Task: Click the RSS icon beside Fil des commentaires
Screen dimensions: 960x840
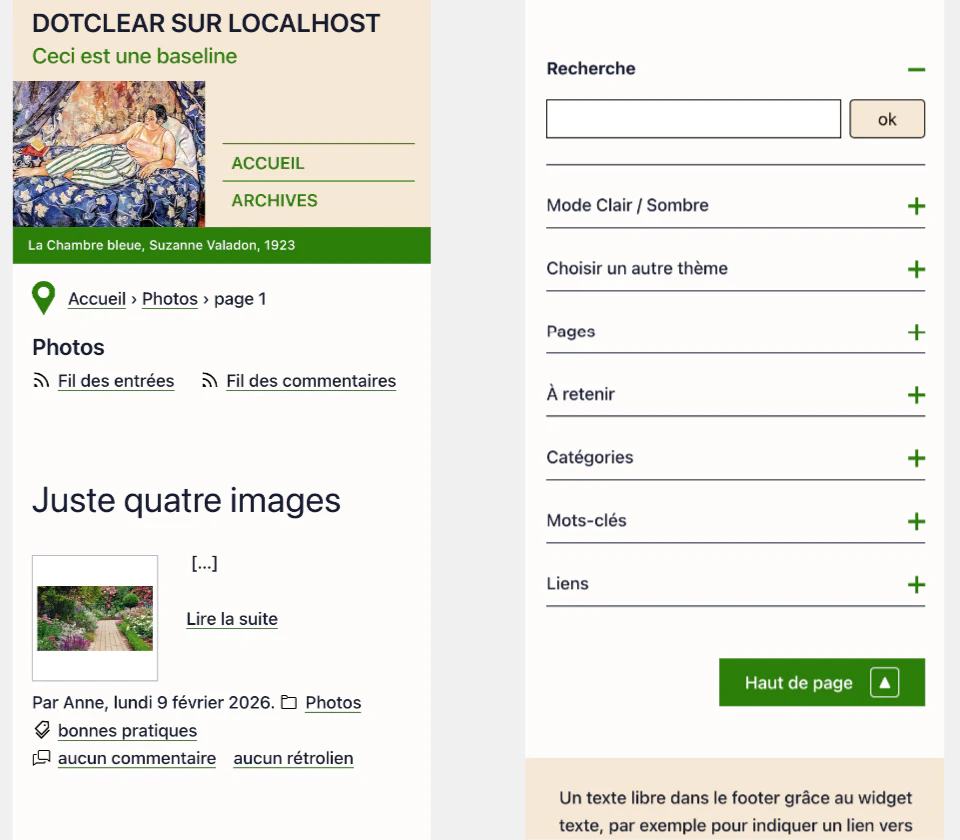Action: 210,381
